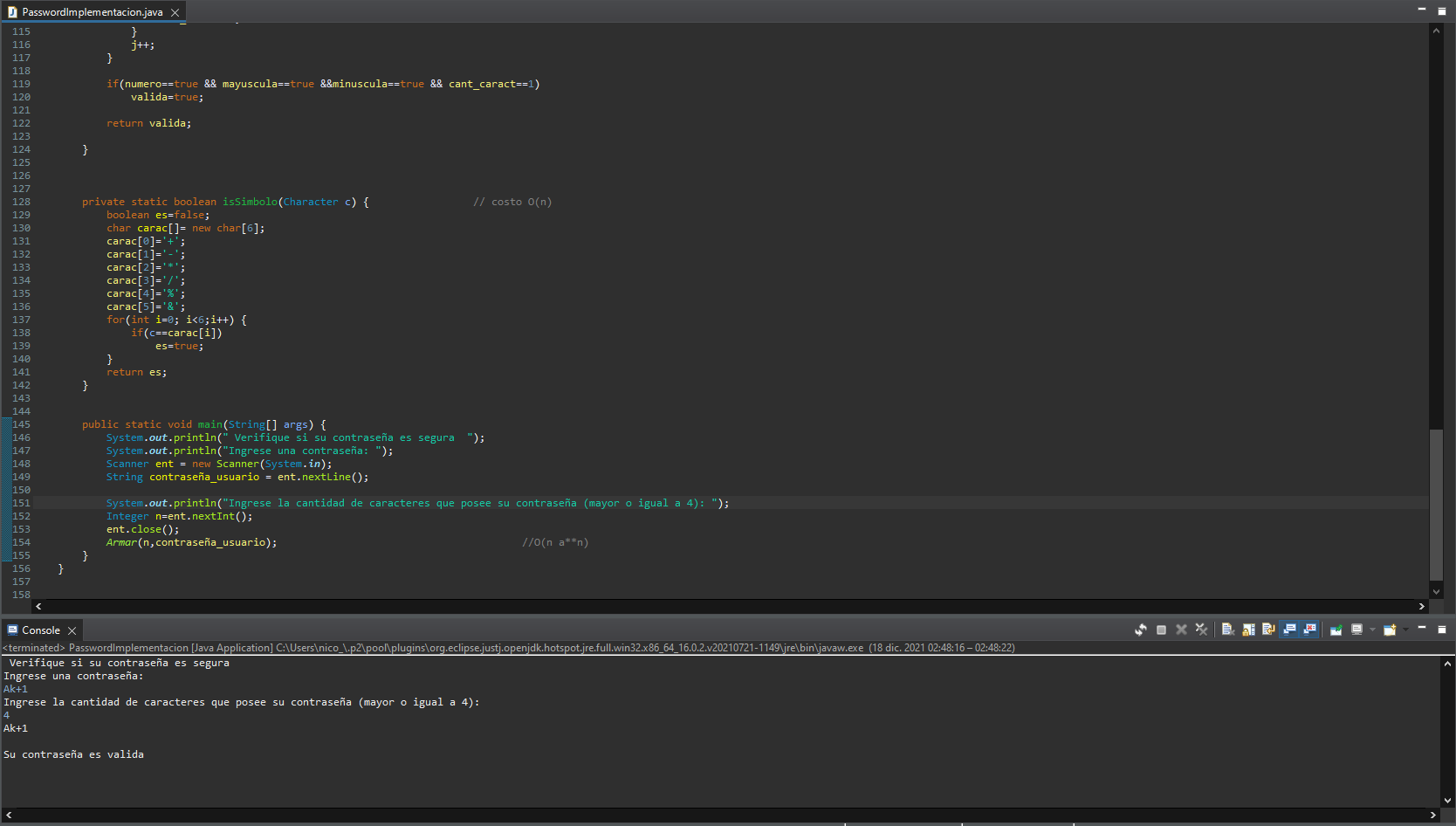Clear the console output
This screenshot has height=826, width=1456.
pos(1227,630)
